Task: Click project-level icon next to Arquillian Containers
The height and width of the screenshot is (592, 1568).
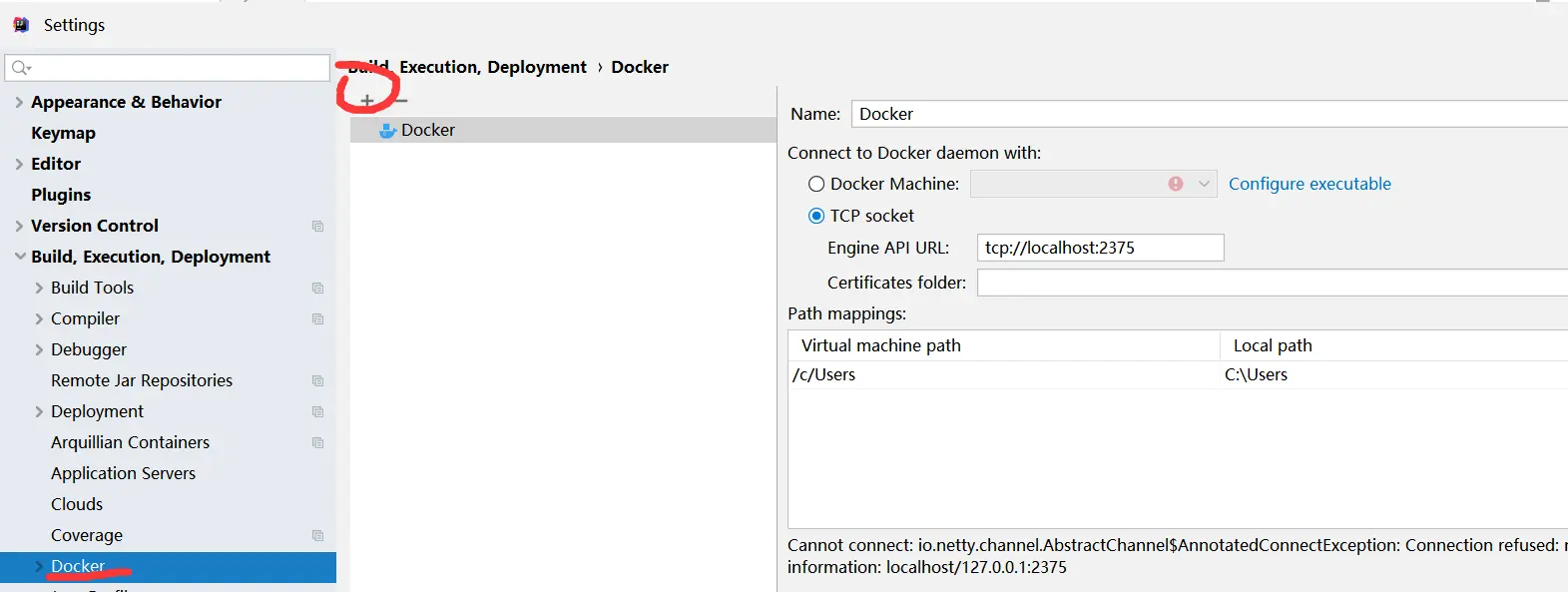Action: [317, 442]
